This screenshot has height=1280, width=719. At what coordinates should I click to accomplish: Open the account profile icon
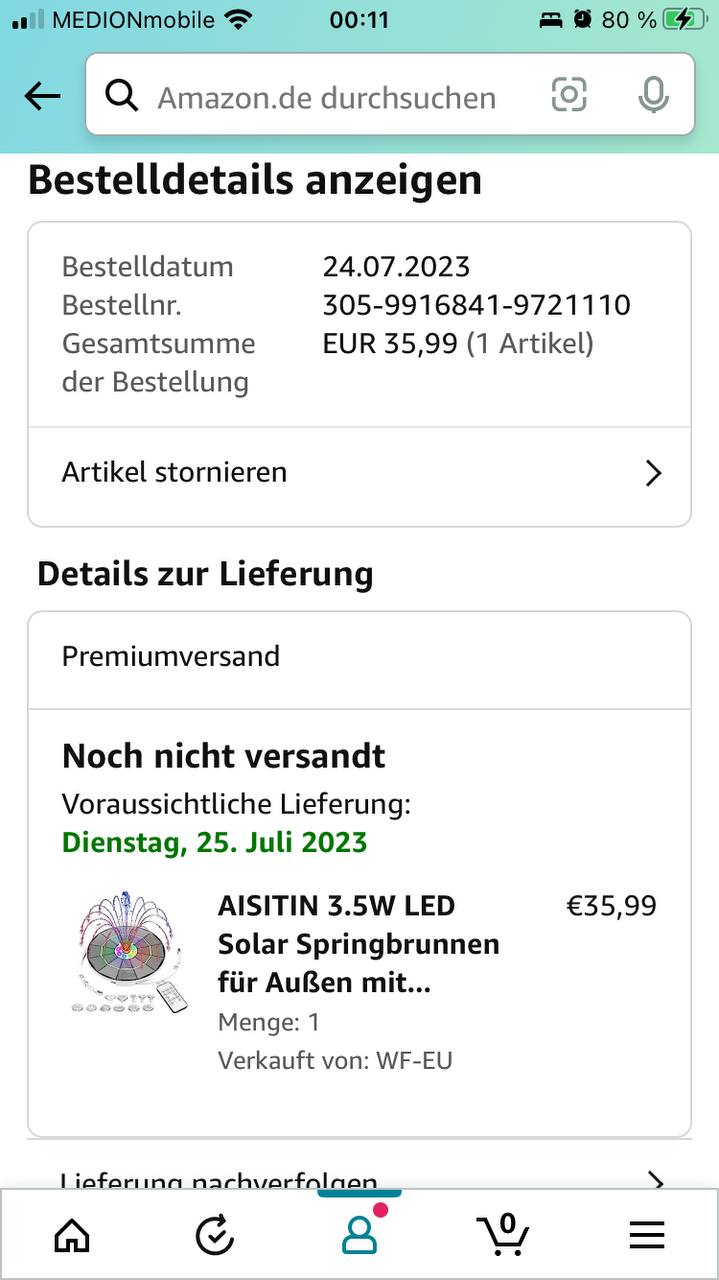pyautogui.click(x=359, y=1236)
